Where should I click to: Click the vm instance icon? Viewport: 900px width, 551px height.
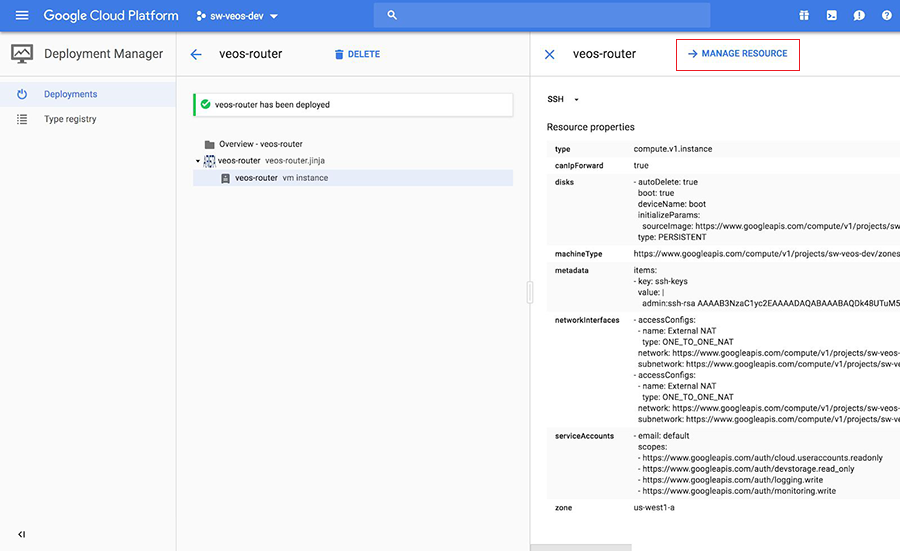coord(226,179)
